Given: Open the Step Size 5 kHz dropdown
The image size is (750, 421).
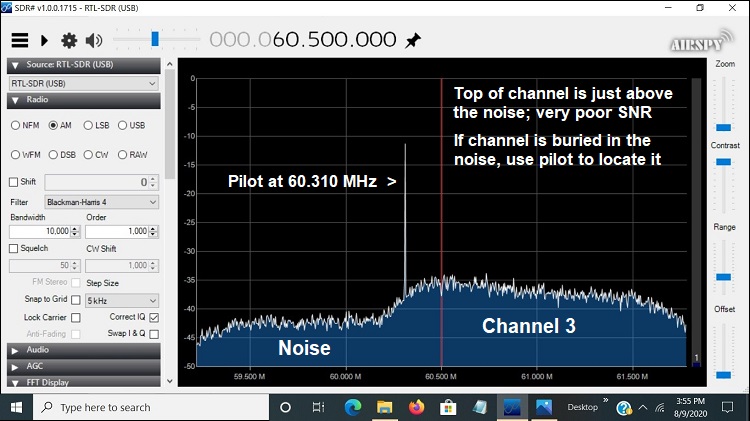Looking at the screenshot, I should coord(122,300).
